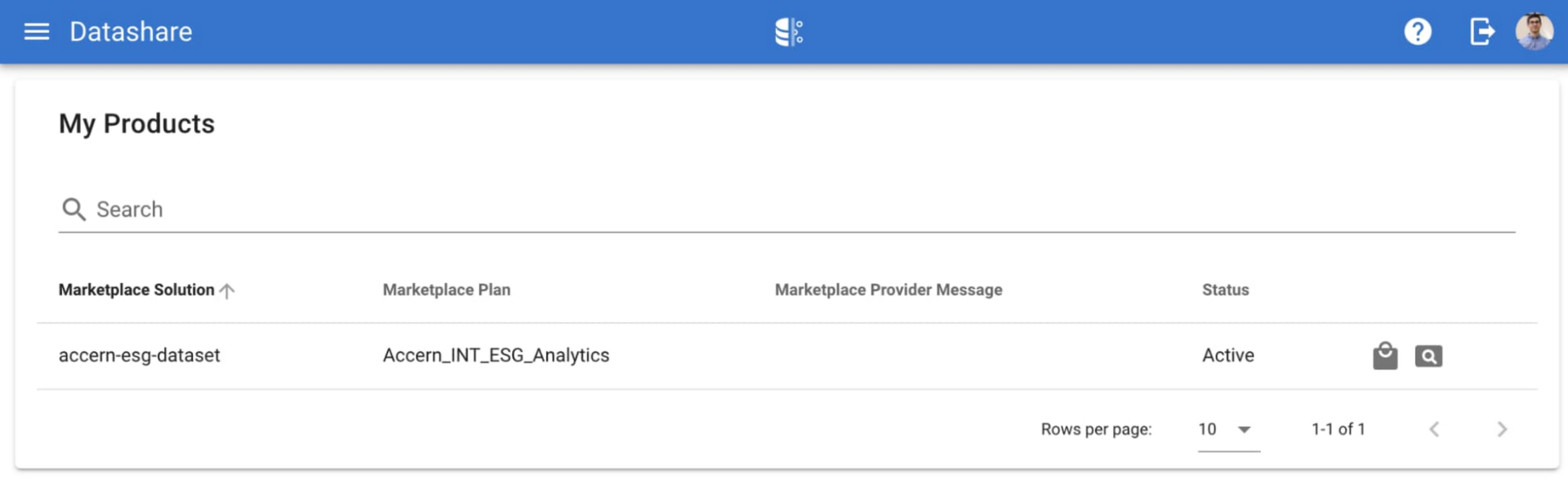The width and height of the screenshot is (1568, 503).
Task: Sort by the Marketplace Plan column header
Action: (446, 290)
